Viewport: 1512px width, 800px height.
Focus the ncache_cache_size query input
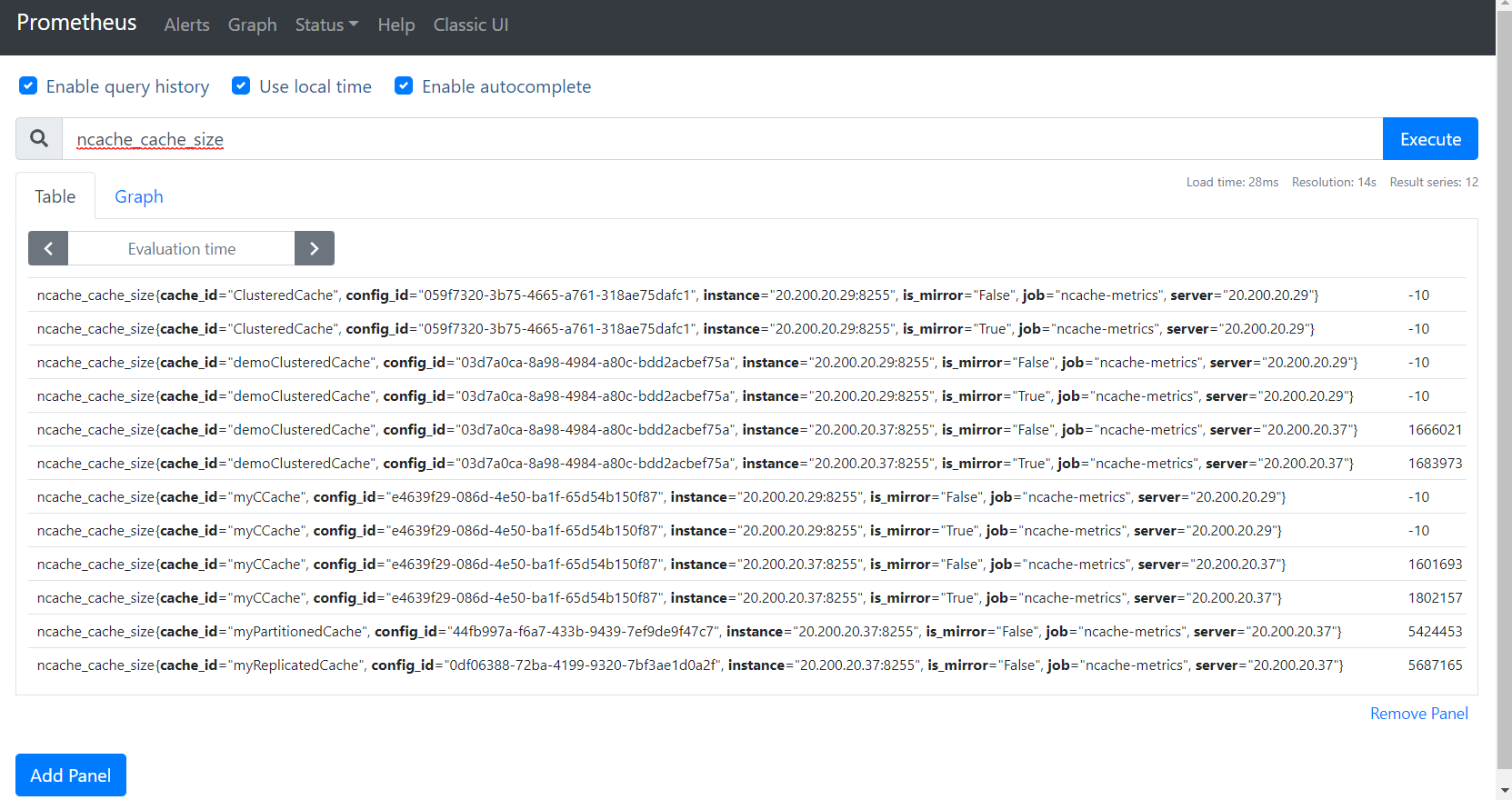pyautogui.click(x=723, y=138)
